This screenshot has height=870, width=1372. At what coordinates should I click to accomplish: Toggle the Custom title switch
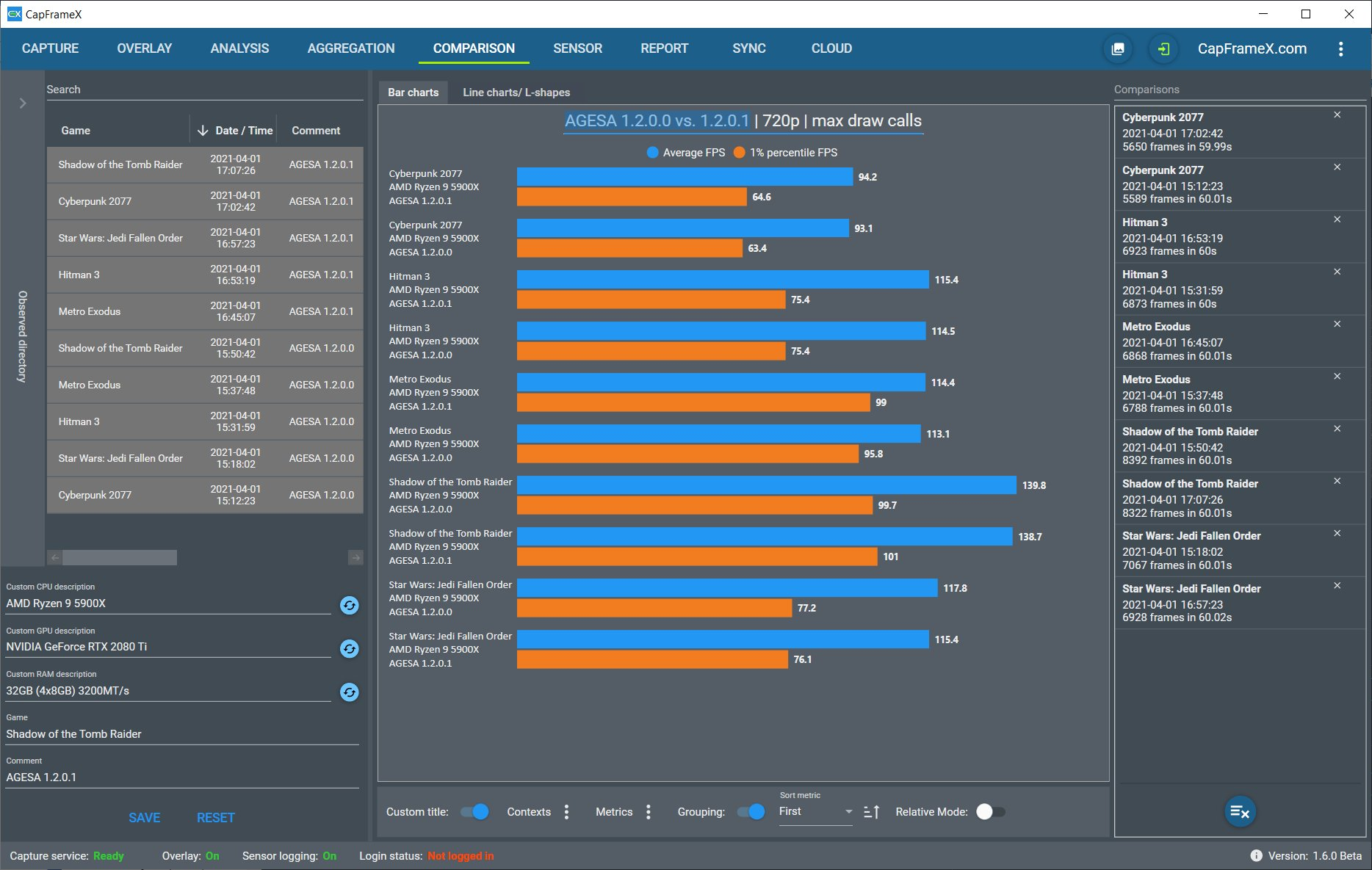coord(474,812)
